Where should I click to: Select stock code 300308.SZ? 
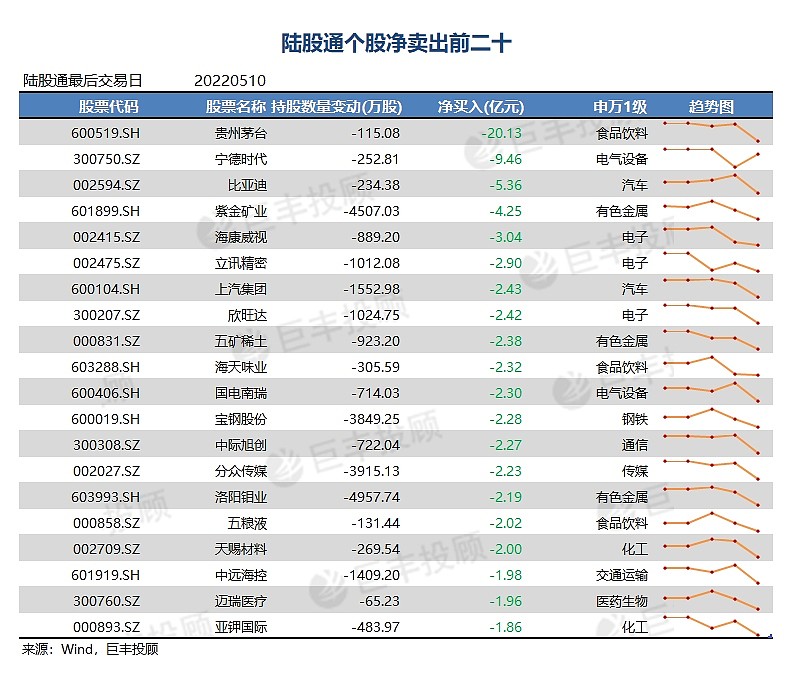pos(106,445)
